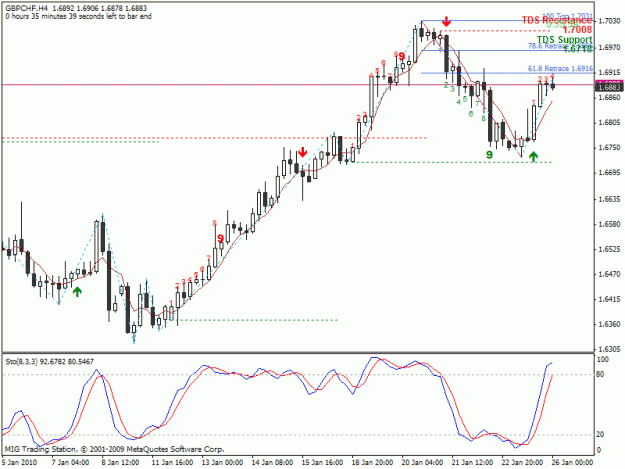625x469 pixels.
Task: Click the 13 Jan 00:00 date label
Action: pos(222,462)
